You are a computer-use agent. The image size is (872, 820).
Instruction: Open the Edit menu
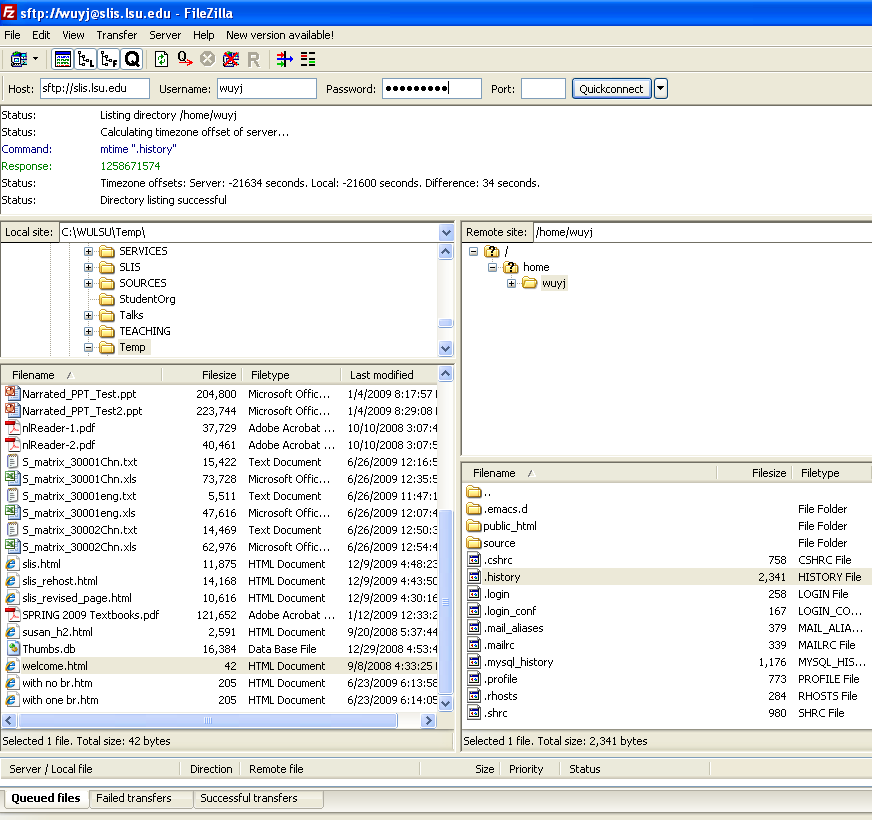pos(41,35)
